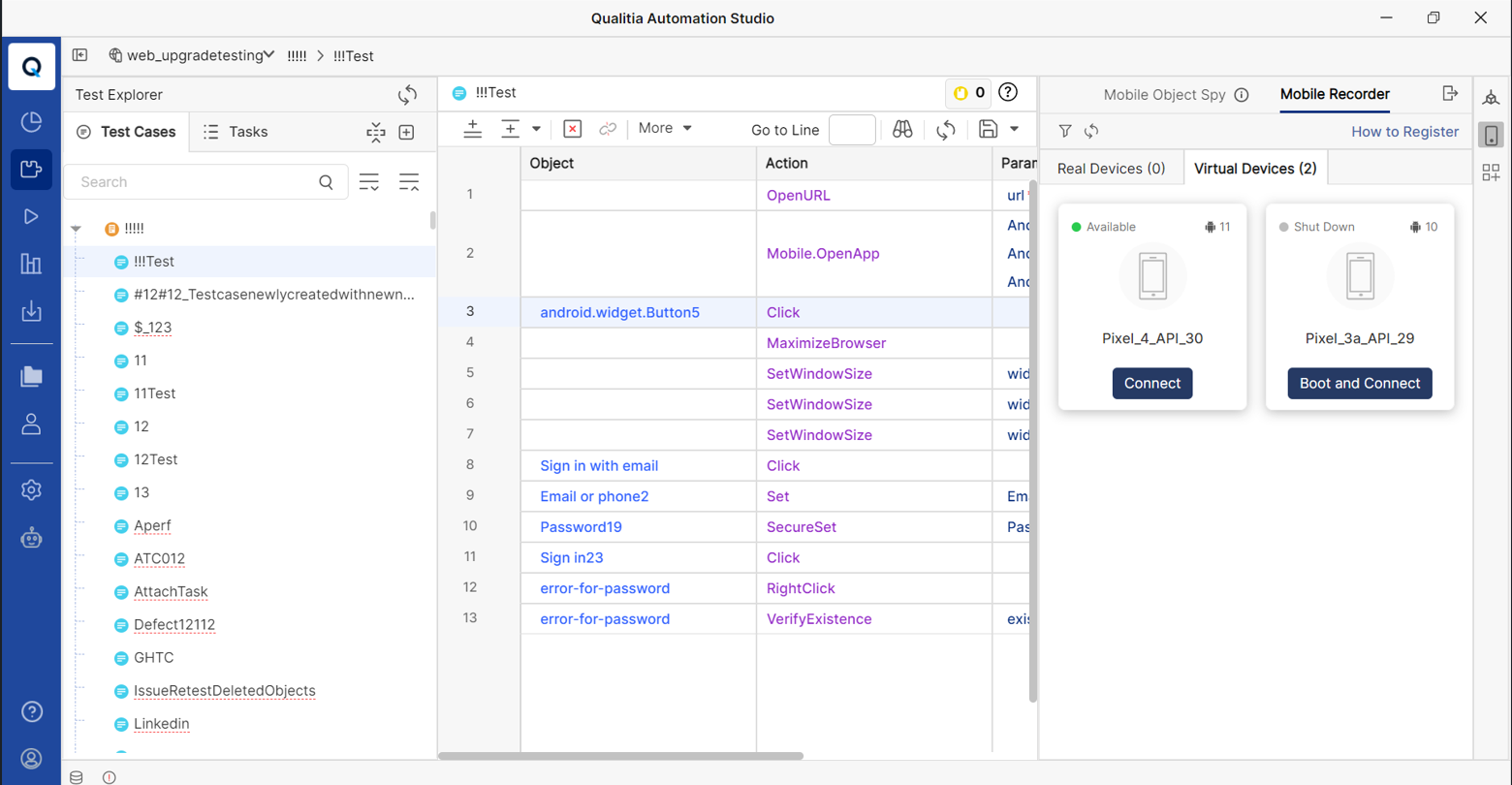1512x785 pixels.
Task: Click the database icon in status bar
Action: pos(77,777)
